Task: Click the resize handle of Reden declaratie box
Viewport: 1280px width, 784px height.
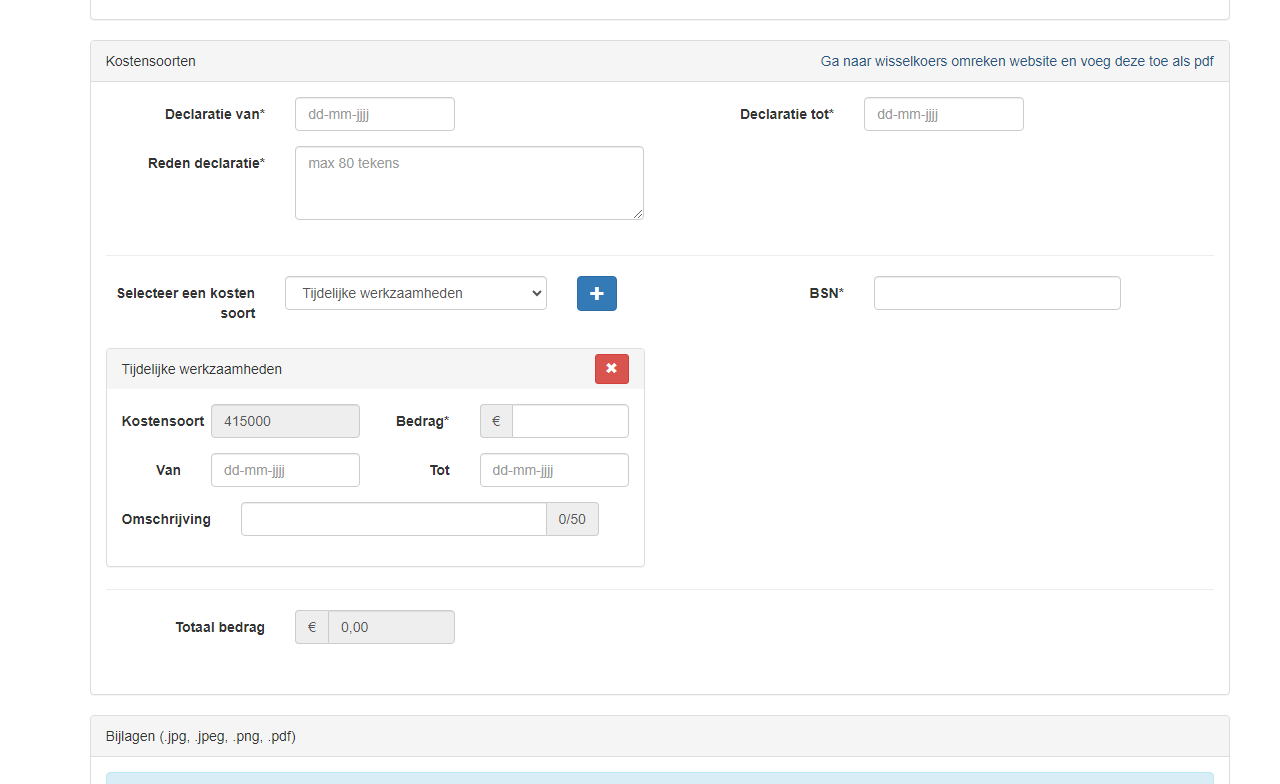Action: click(638, 214)
